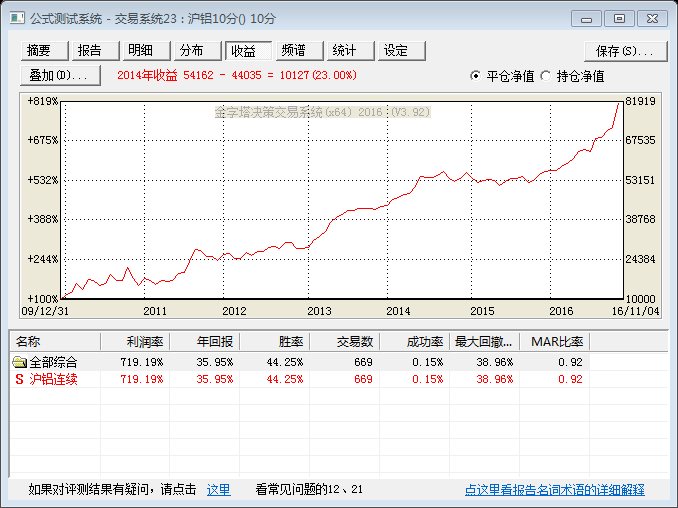Open the 明细 details tab
Screen dimensions: 678x508
coord(147,51)
